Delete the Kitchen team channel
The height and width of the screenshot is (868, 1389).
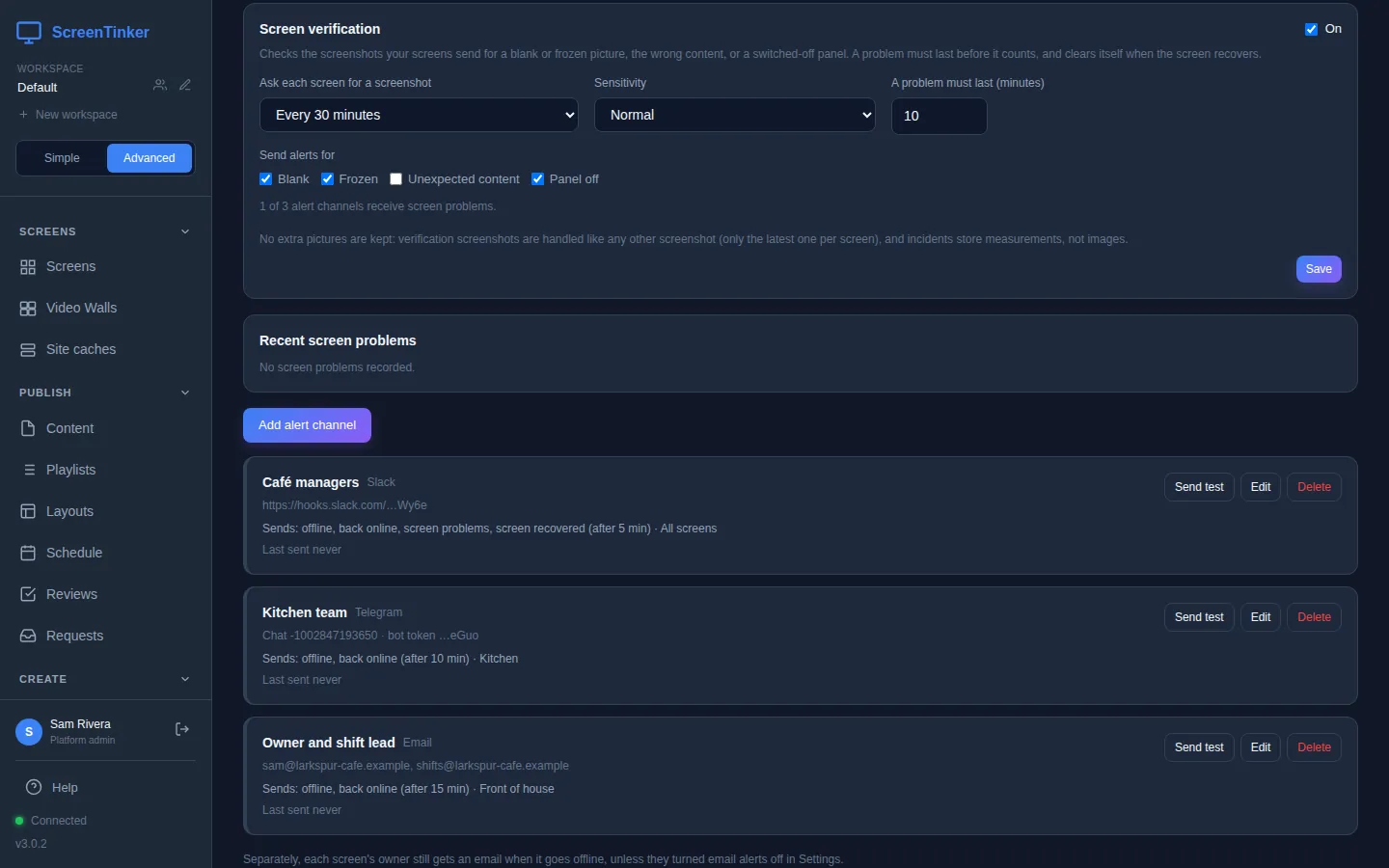click(1314, 617)
